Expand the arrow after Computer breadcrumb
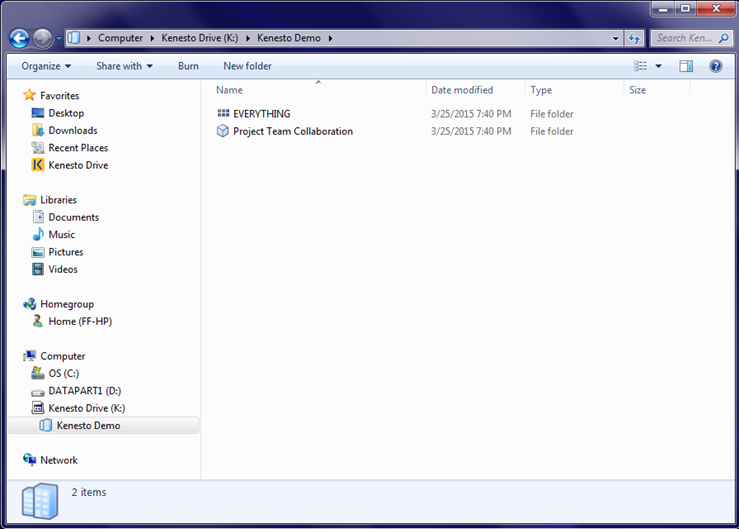This screenshot has width=739, height=529. coord(152,38)
